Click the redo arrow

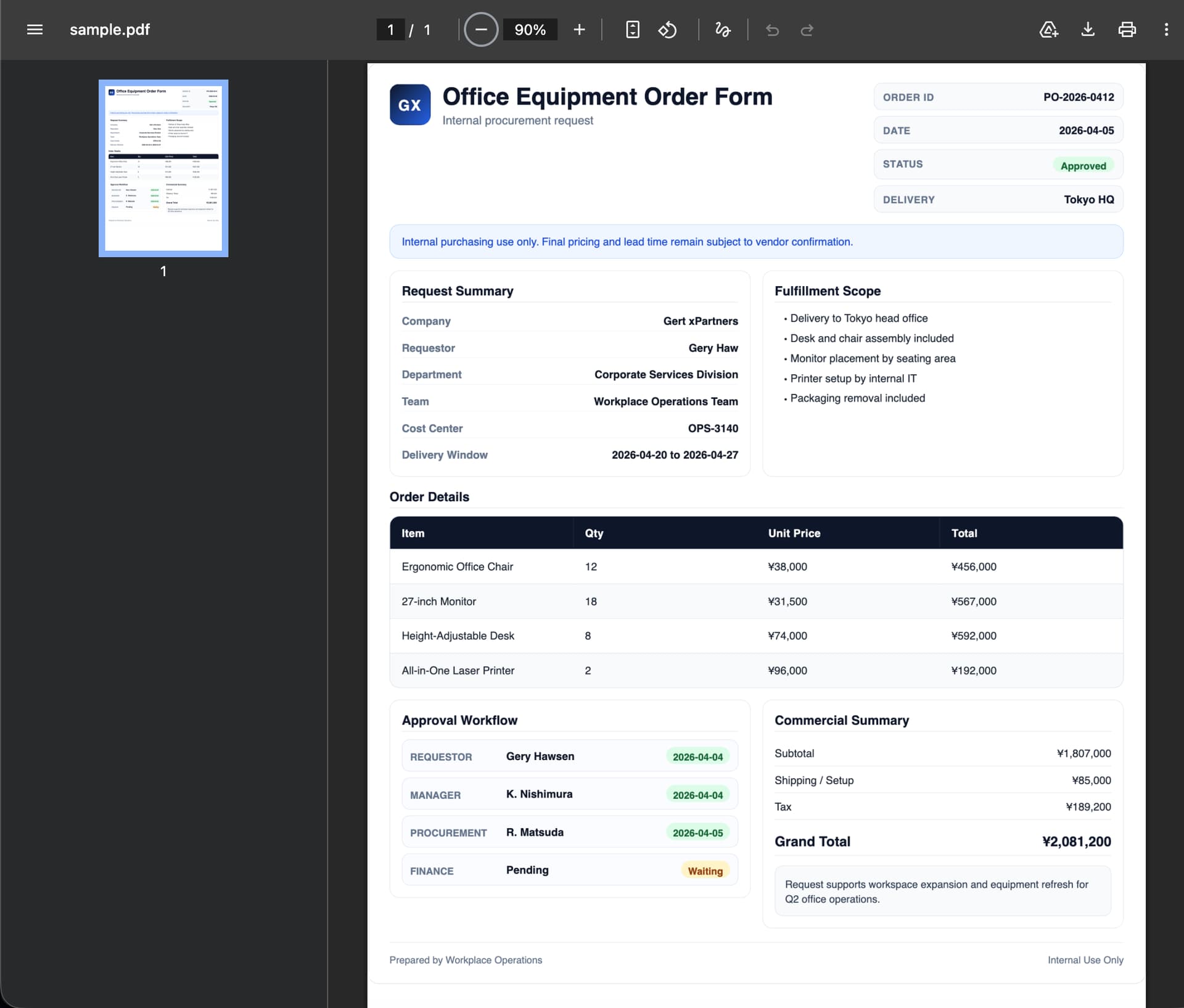point(807,30)
